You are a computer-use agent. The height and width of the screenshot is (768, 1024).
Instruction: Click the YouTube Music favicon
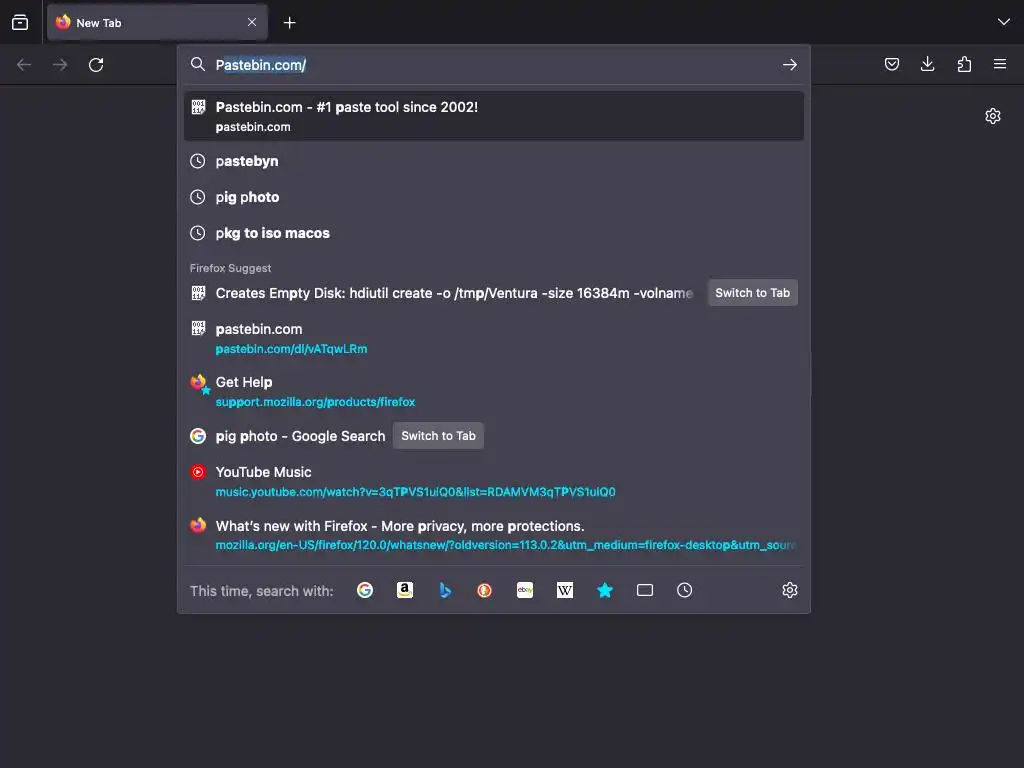pyautogui.click(x=198, y=472)
